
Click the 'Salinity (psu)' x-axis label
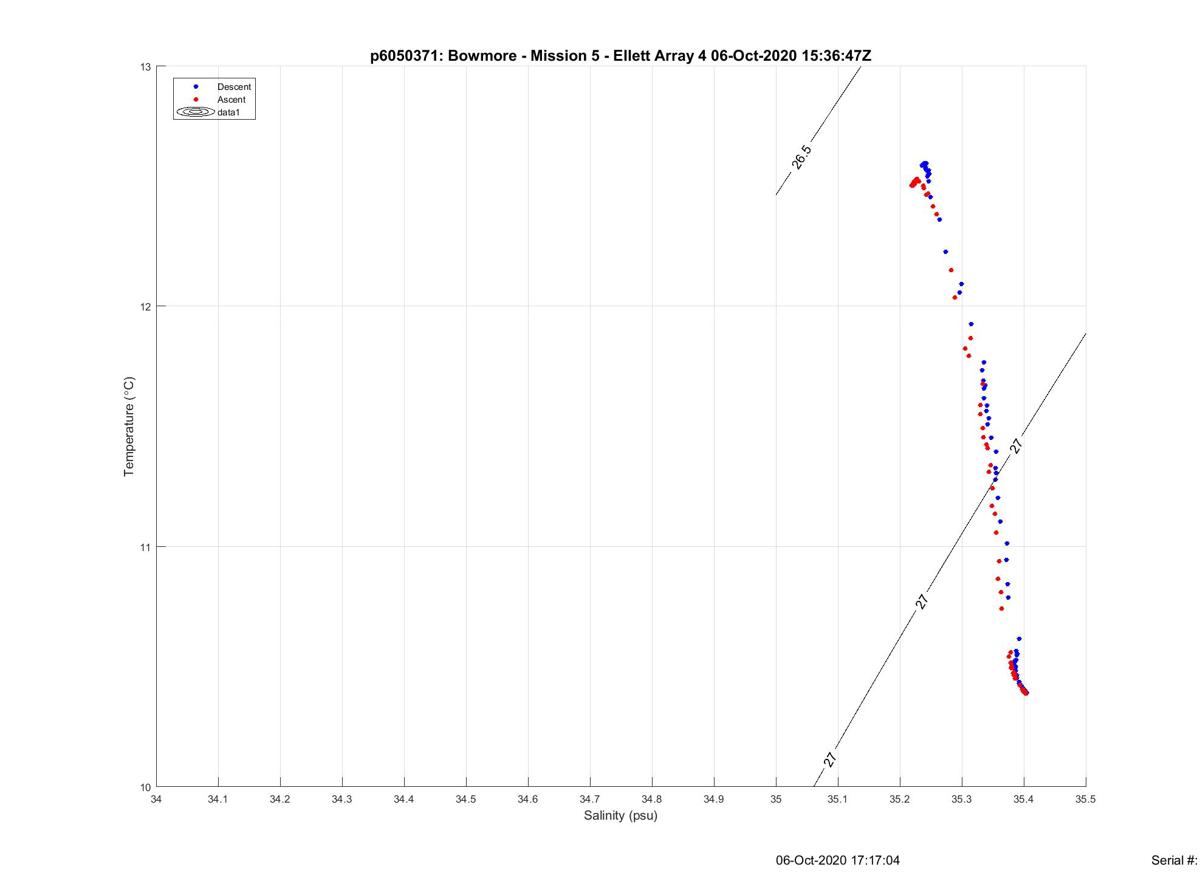tap(621, 816)
